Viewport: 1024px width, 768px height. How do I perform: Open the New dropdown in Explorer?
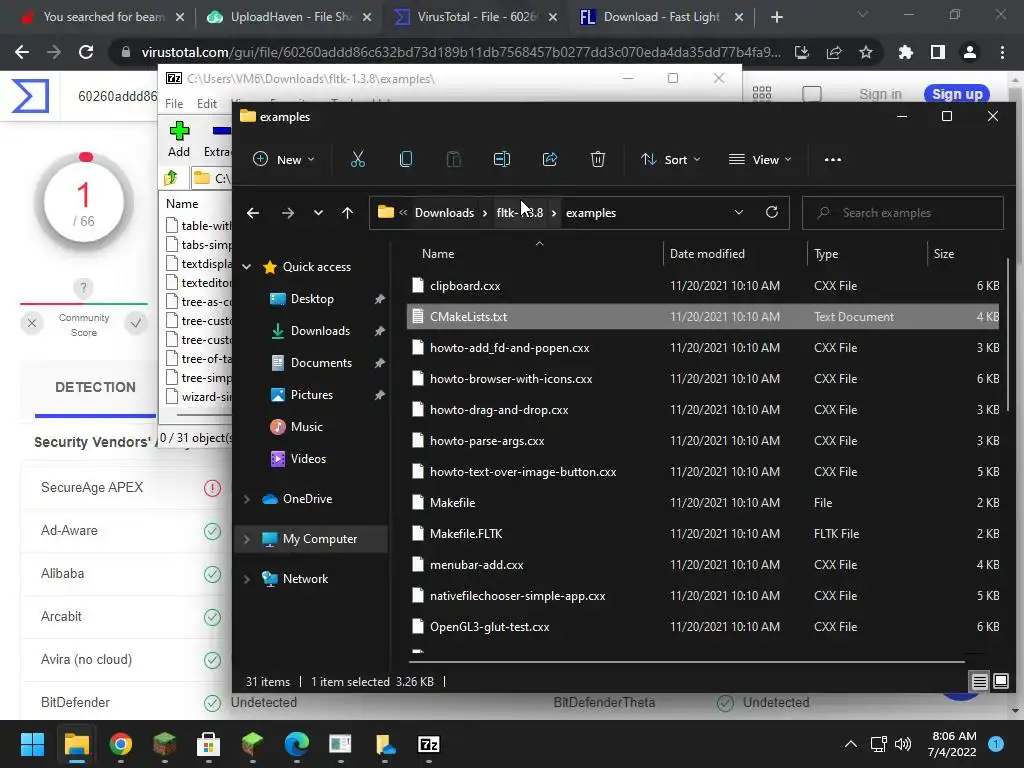click(284, 159)
